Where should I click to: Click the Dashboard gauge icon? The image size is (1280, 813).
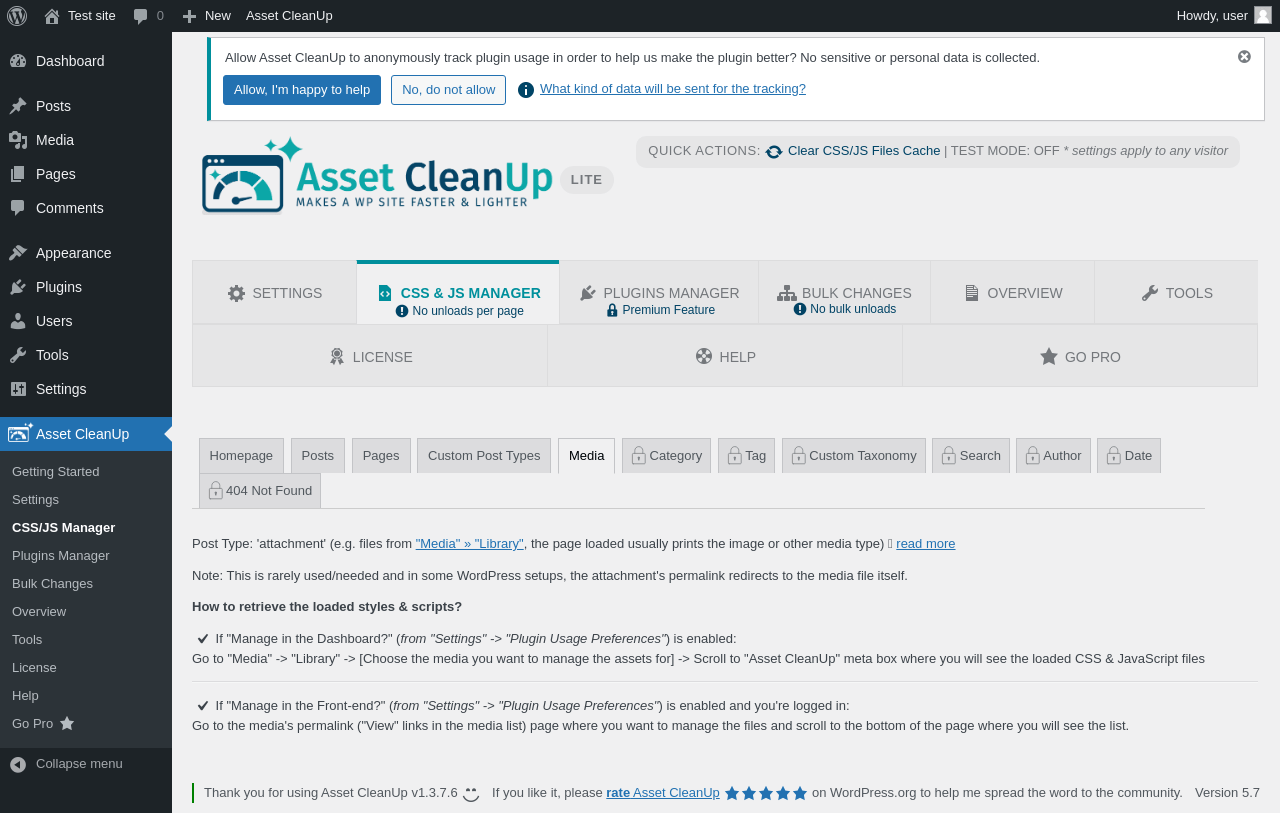pyautogui.click(x=18, y=61)
